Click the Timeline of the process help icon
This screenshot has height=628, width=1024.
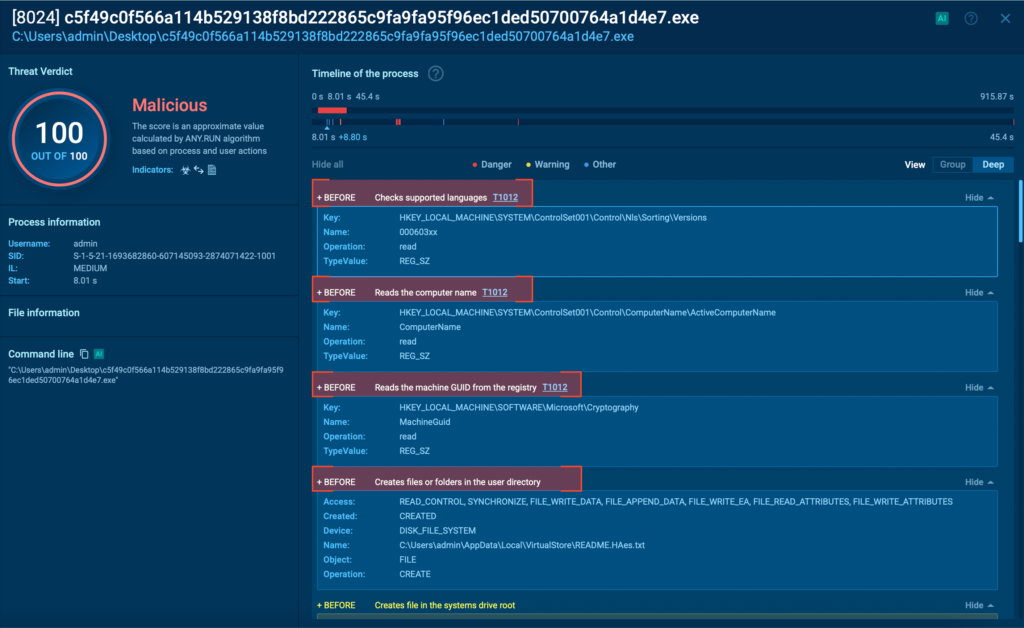click(x=436, y=74)
